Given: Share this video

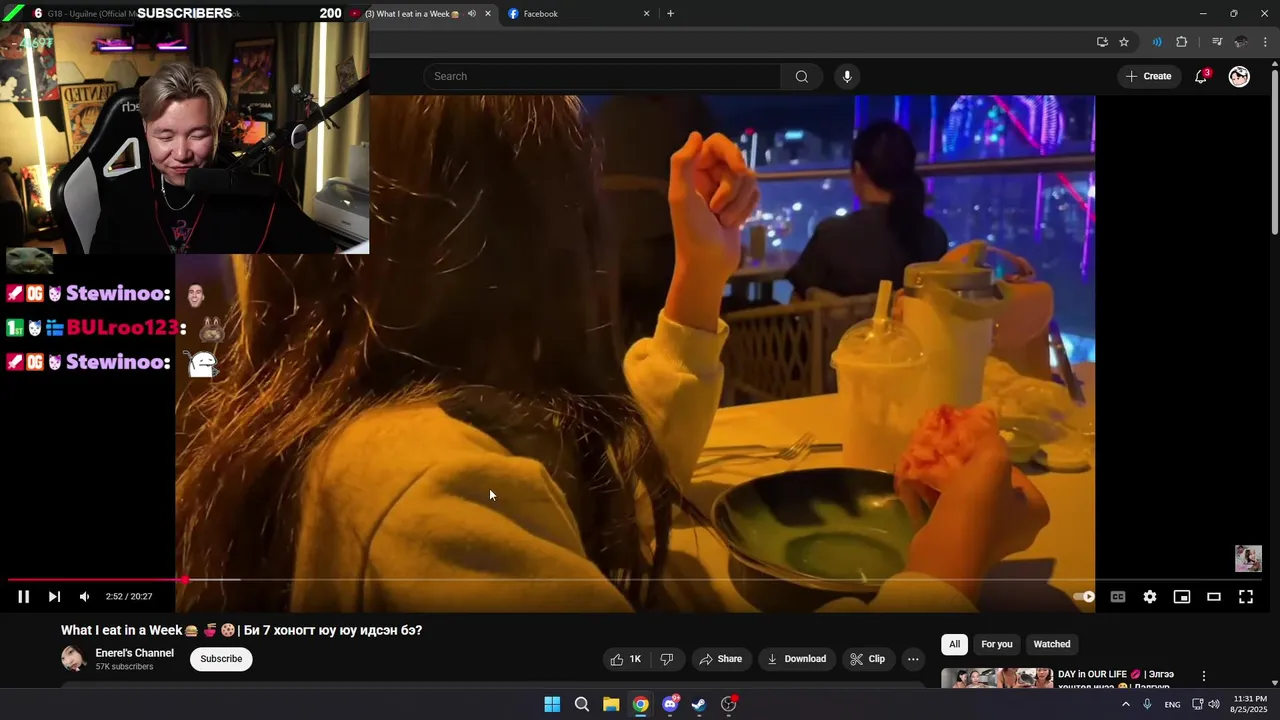Looking at the screenshot, I should 721,659.
